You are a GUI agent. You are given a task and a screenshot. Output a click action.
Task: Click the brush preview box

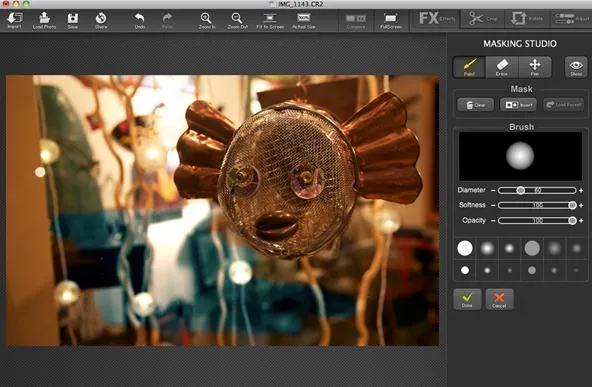tap(520, 156)
